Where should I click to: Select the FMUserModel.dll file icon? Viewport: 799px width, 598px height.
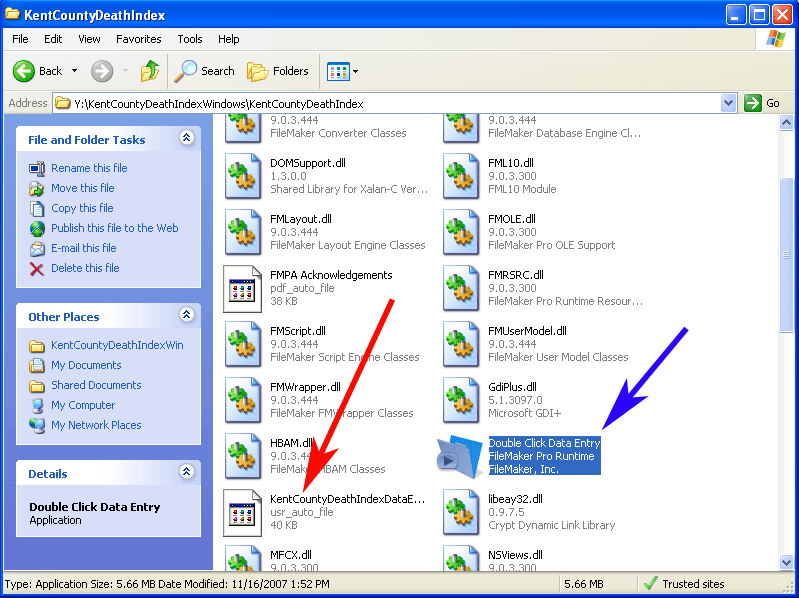click(461, 344)
